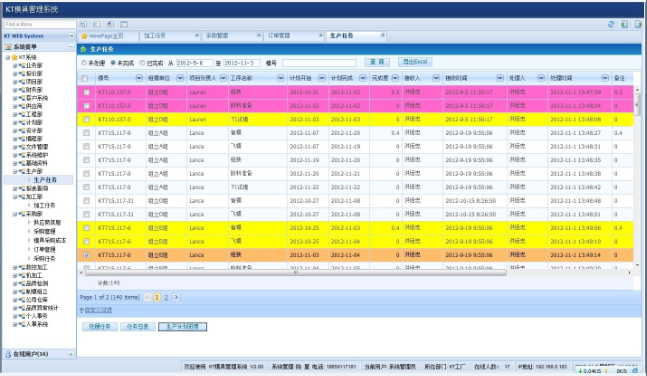Close the 生产任务 tab with its x
Viewport: 647px width, 376px height.
point(383,36)
